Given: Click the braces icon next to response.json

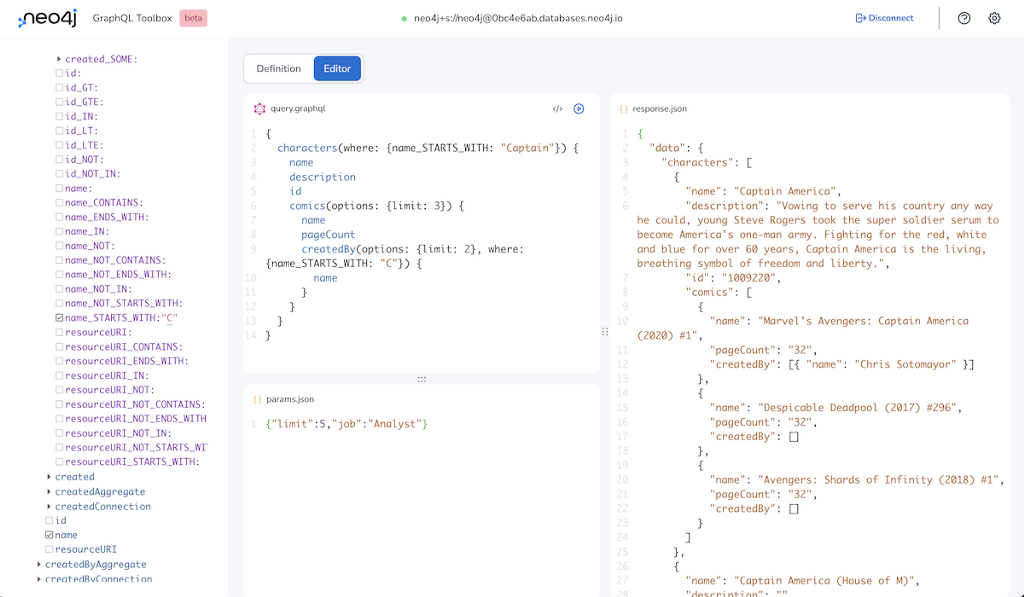Looking at the screenshot, I should [624, 109].
